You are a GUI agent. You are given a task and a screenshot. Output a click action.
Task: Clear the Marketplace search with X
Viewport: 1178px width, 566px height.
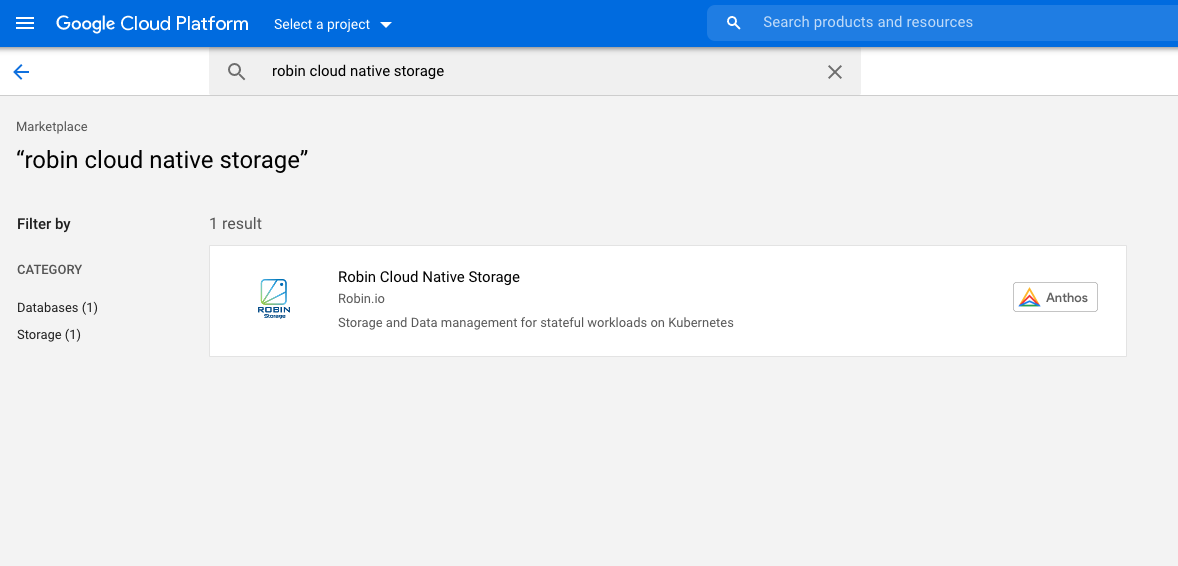tap(835, 71)
